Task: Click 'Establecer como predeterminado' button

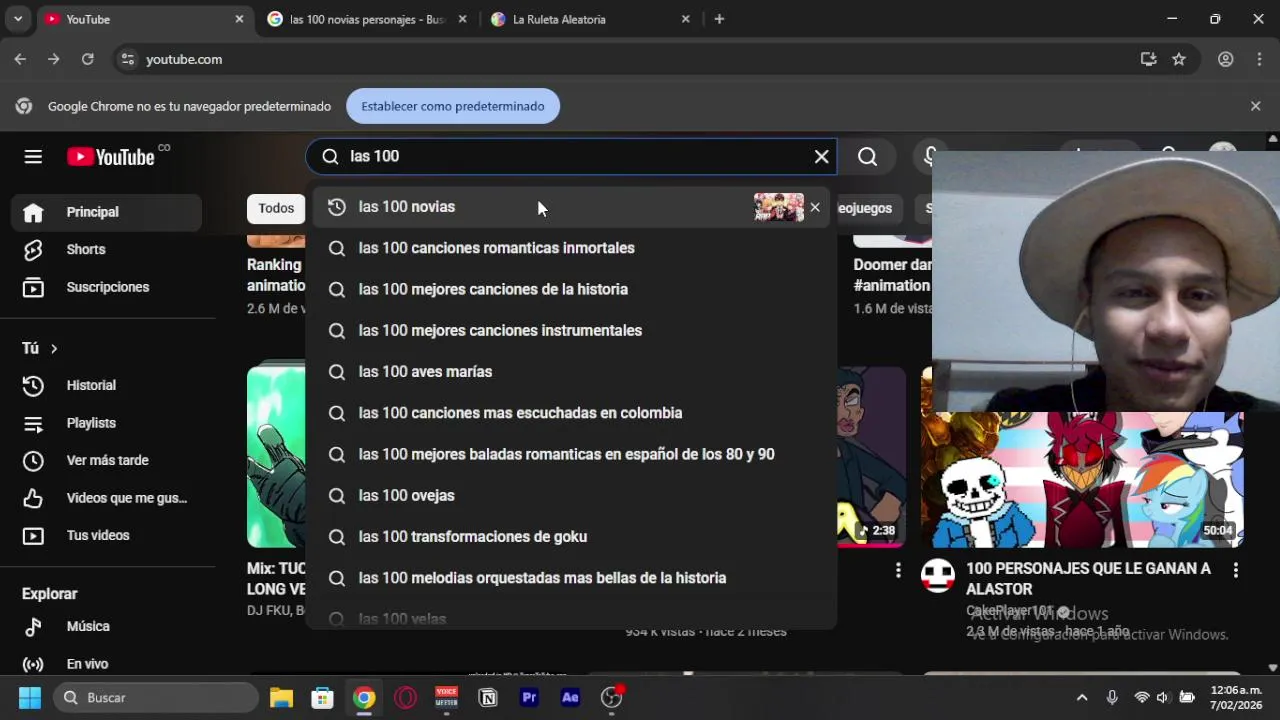Action: (453, 106)
